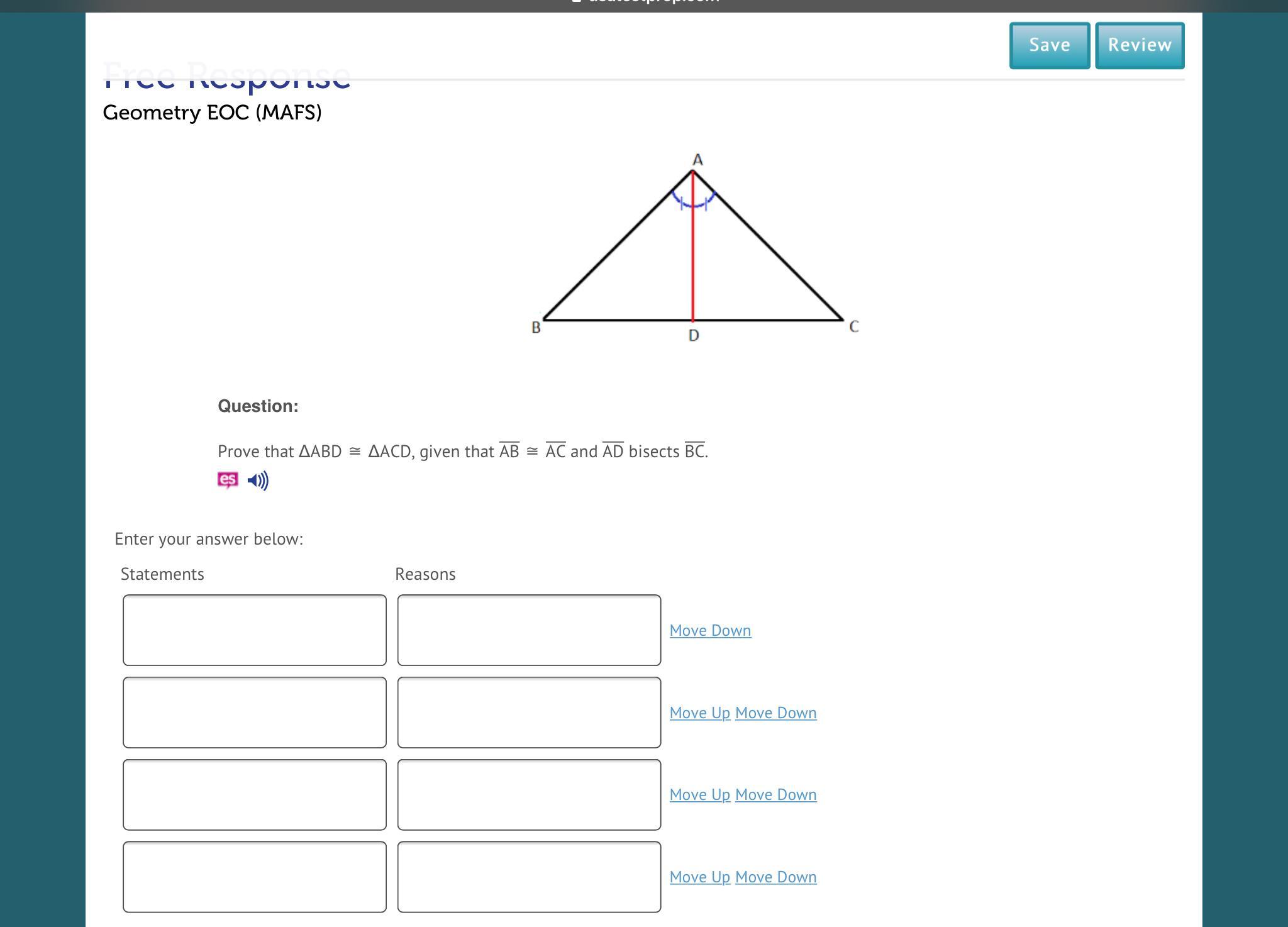
Task: Play the question audio speaker icon
Action: [258, 480]
